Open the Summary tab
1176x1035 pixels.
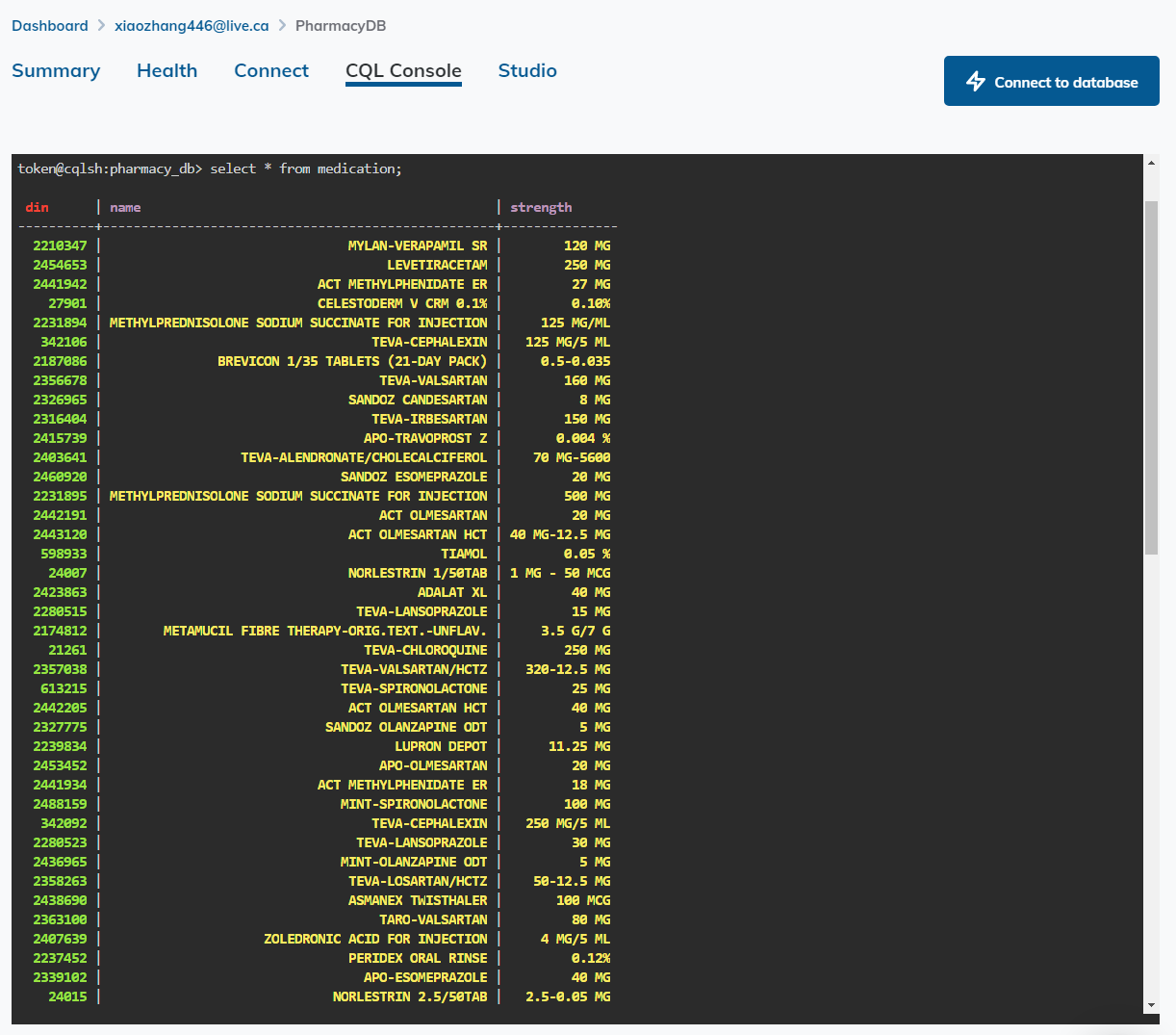pos(56,70)
